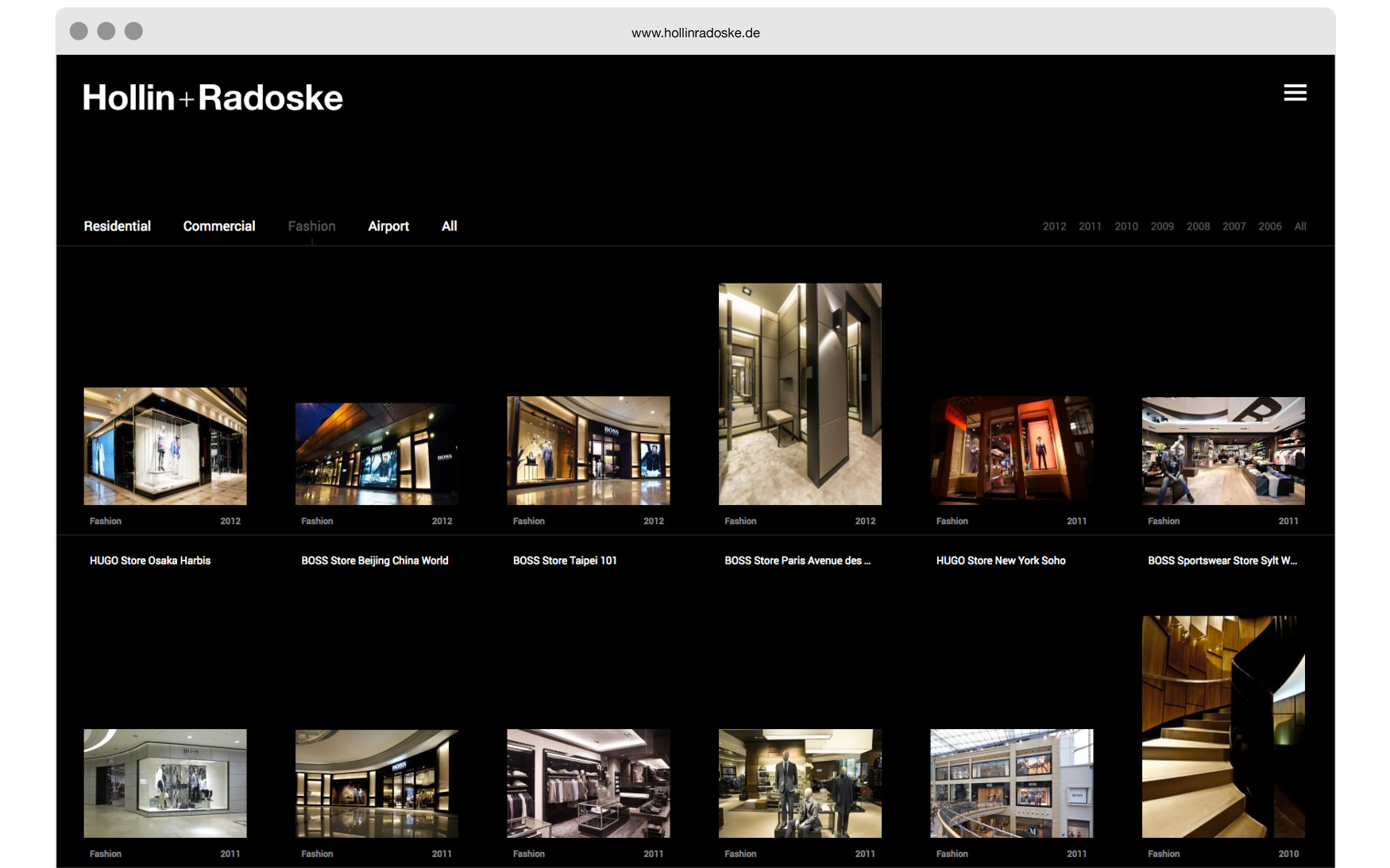
Task: Open the multi-level mall atrium thumbnail
Action: pyautogui.click(x=1011, y=783)
